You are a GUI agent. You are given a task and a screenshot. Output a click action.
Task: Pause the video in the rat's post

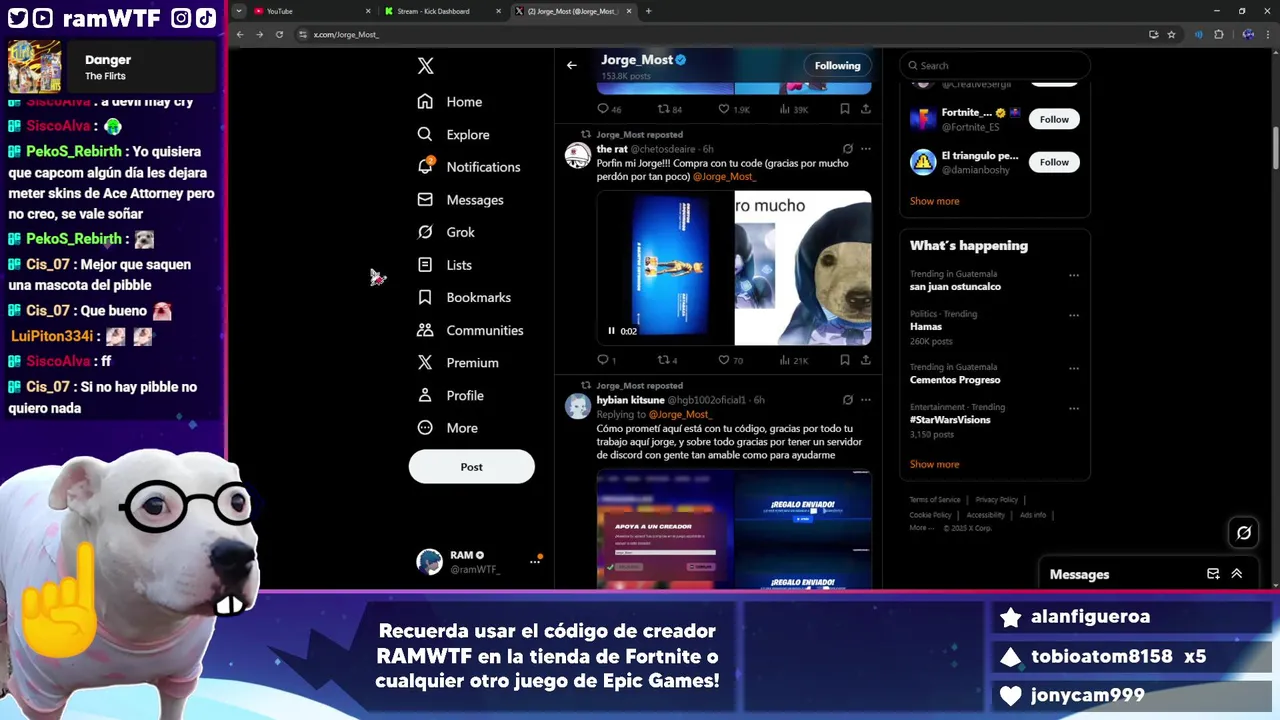[x=611, y=331]
